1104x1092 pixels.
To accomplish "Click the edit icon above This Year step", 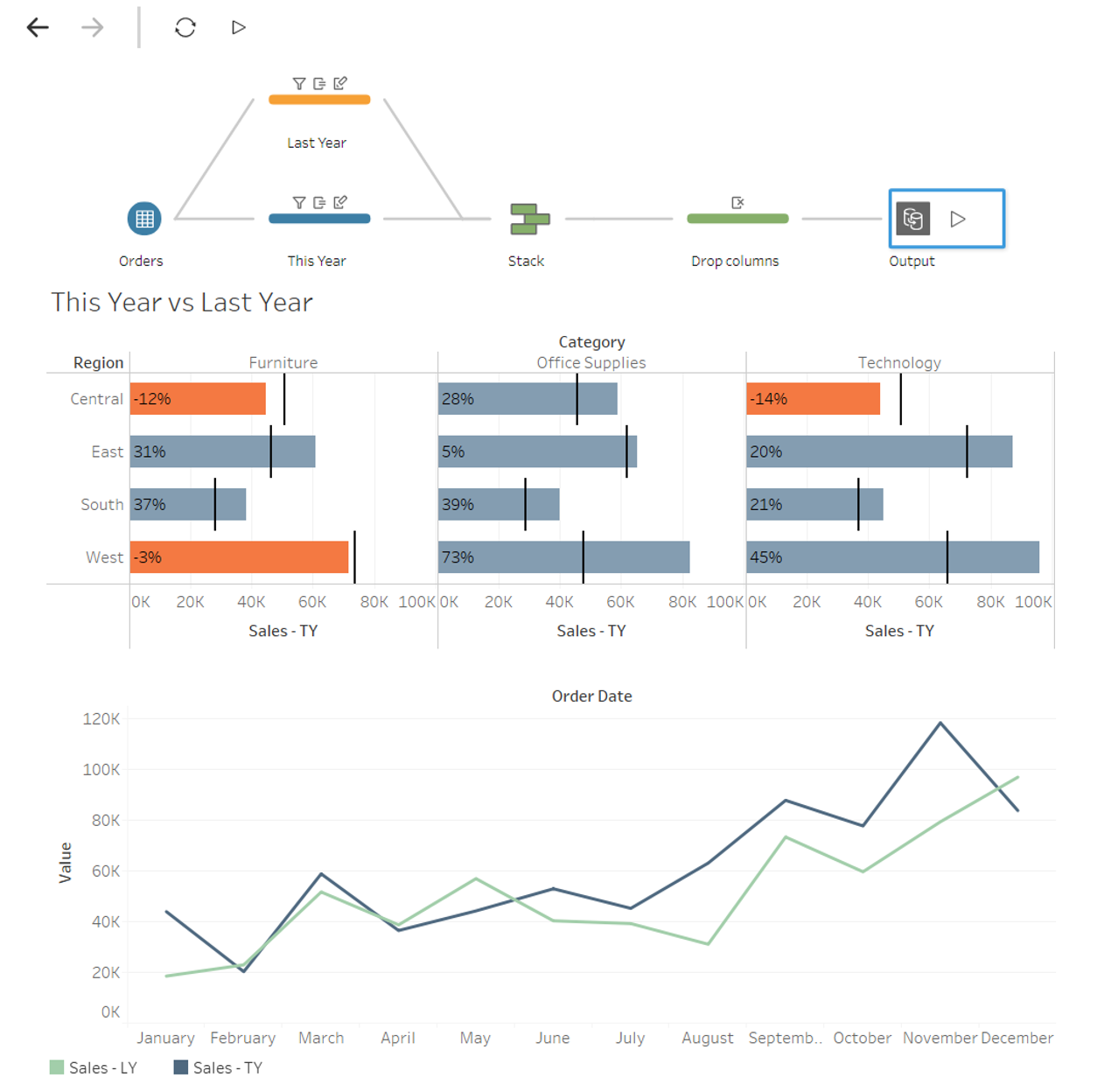I will [x=340, y=202].
